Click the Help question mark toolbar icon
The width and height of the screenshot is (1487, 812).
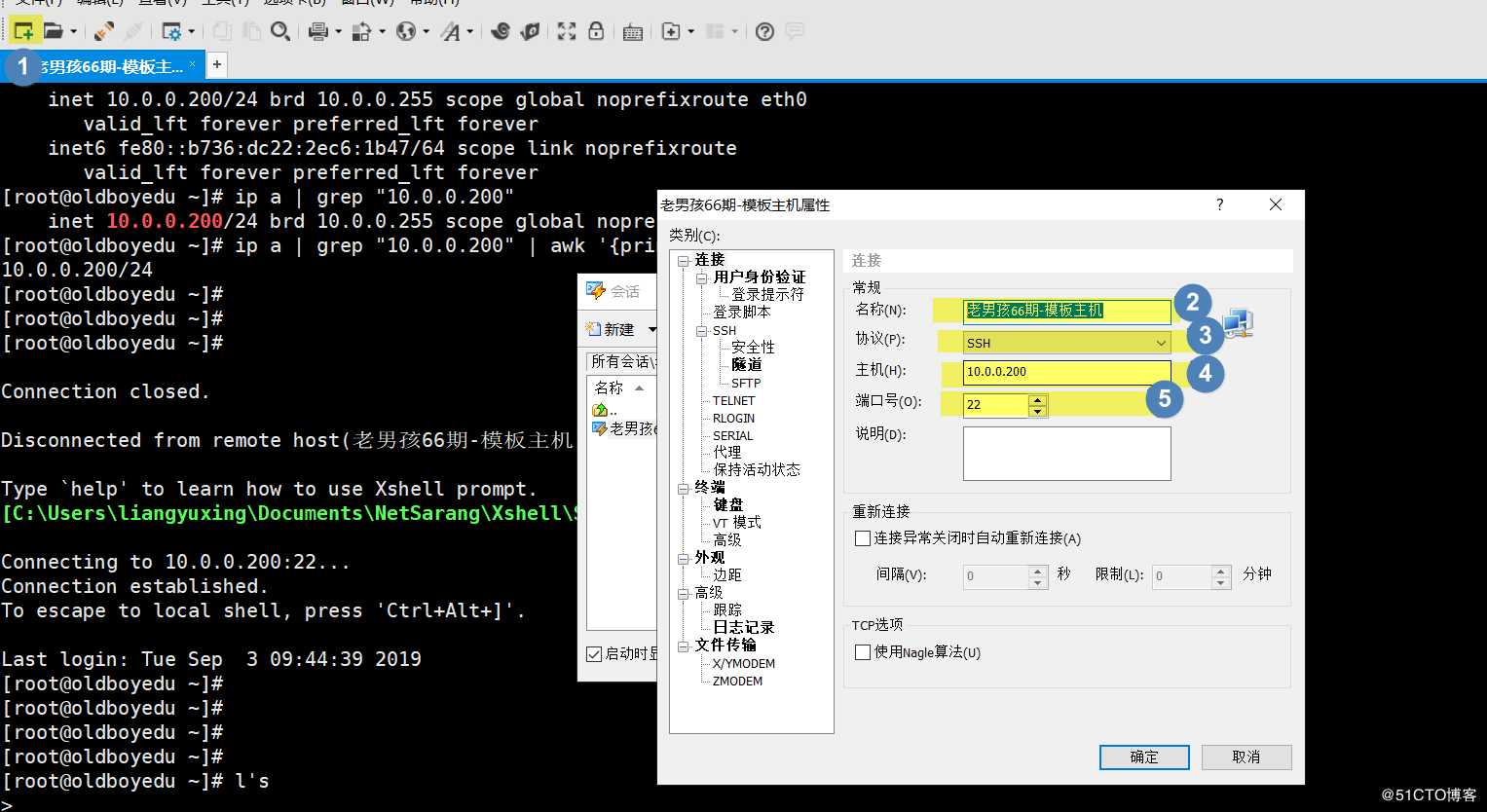point(765,32)
